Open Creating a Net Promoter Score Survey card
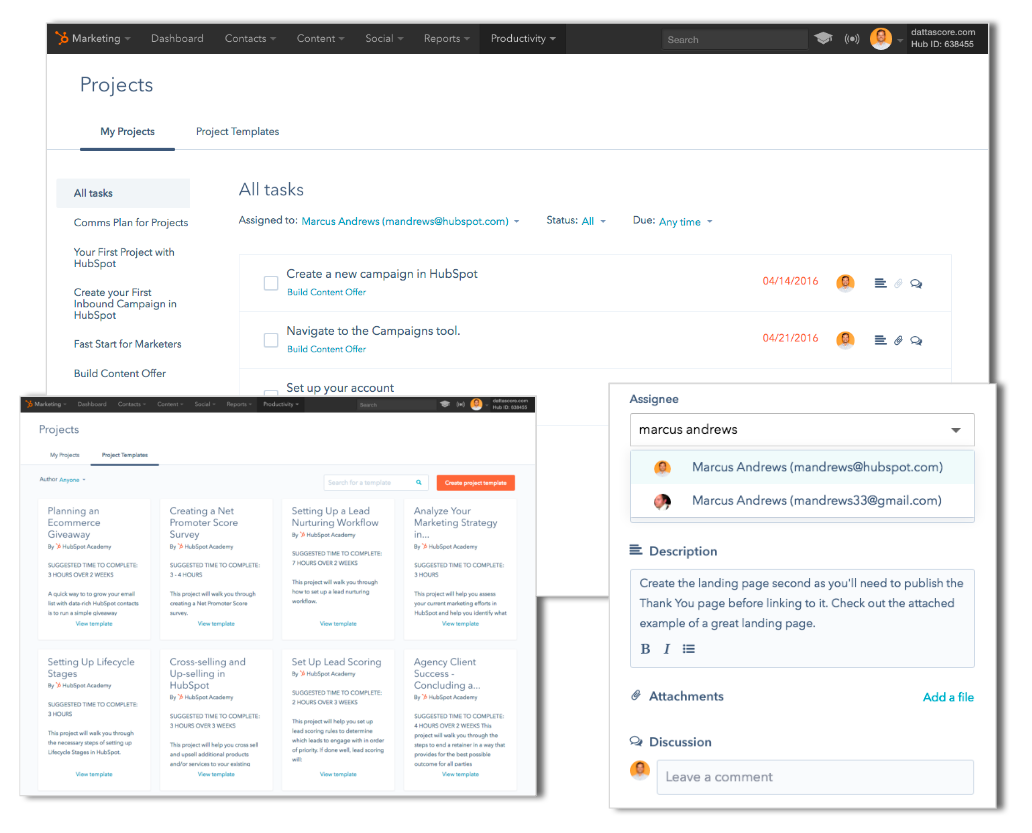The width and height of the screenshot is (1032, 833). click(216, 568)
